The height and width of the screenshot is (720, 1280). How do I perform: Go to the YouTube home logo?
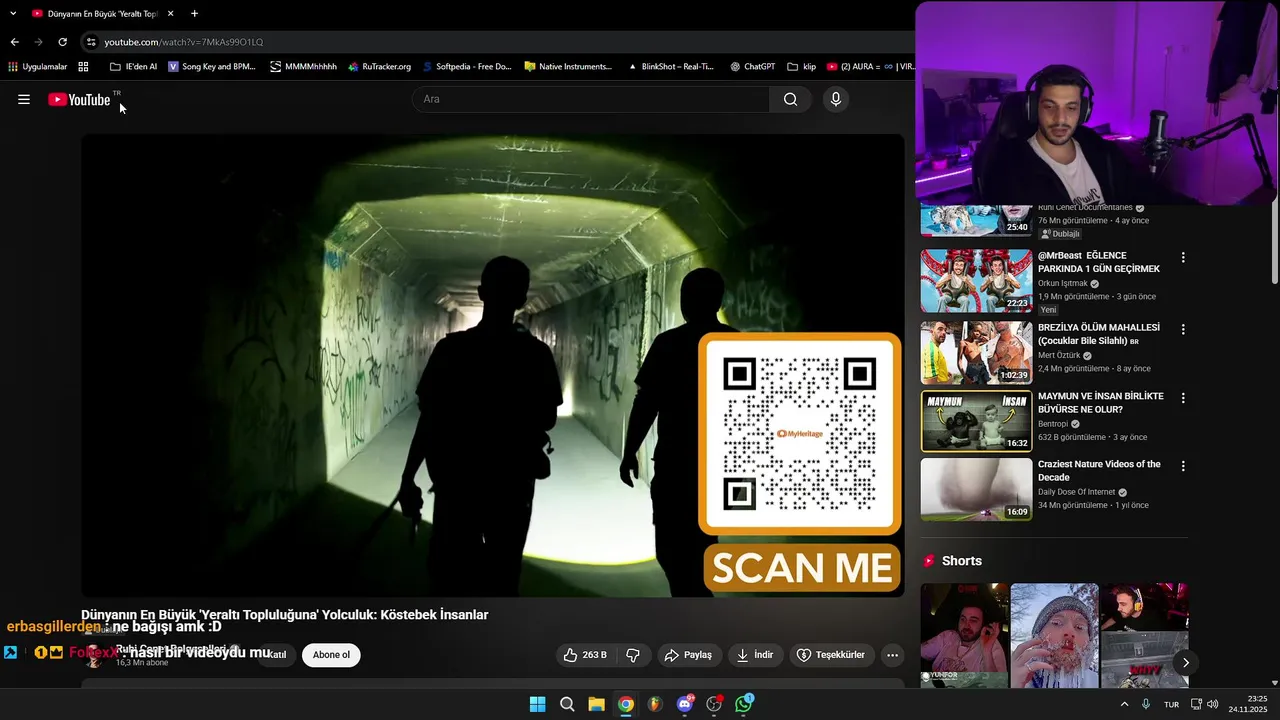[79, 99]
